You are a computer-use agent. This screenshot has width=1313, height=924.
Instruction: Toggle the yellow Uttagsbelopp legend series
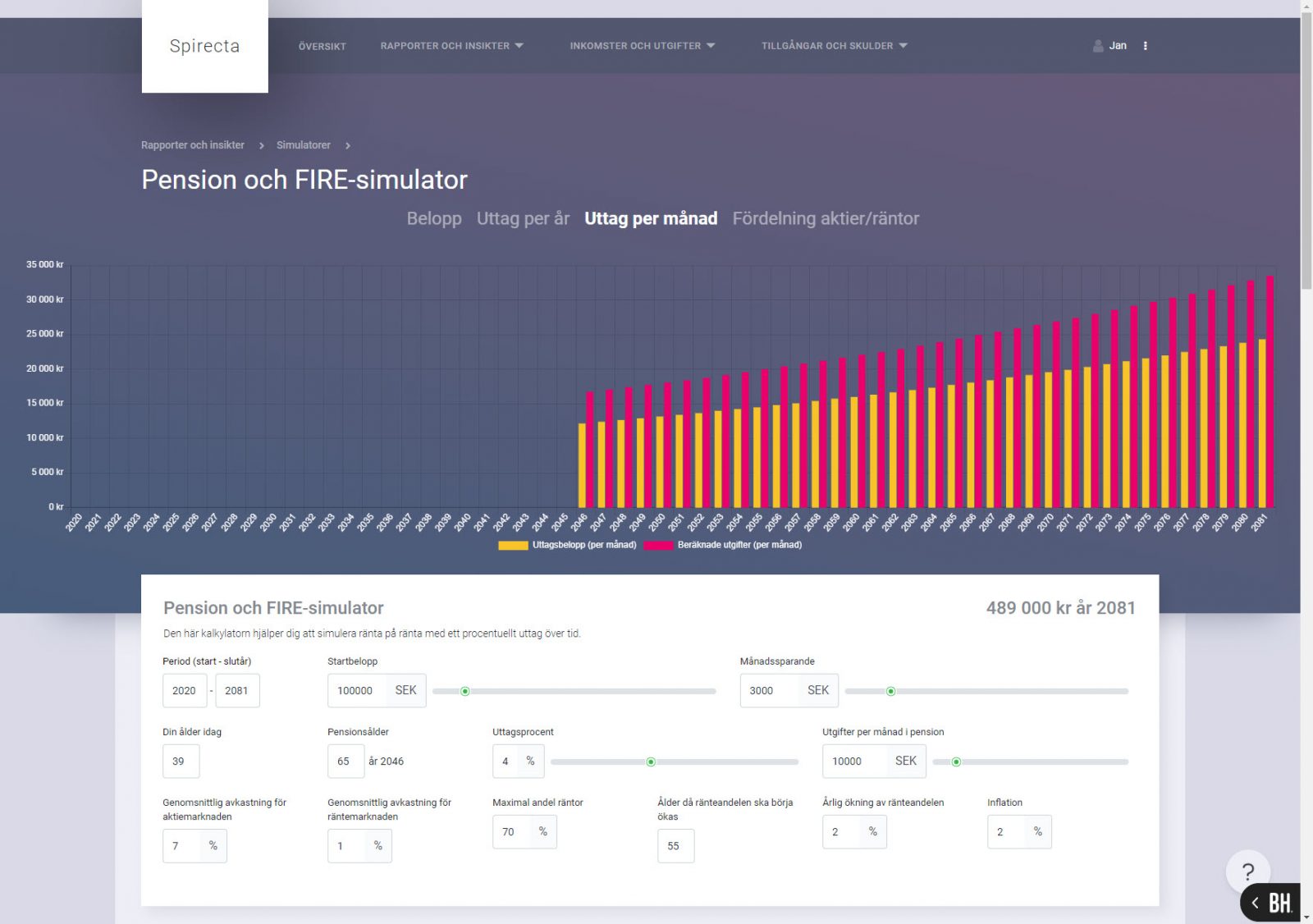(567, 545)
